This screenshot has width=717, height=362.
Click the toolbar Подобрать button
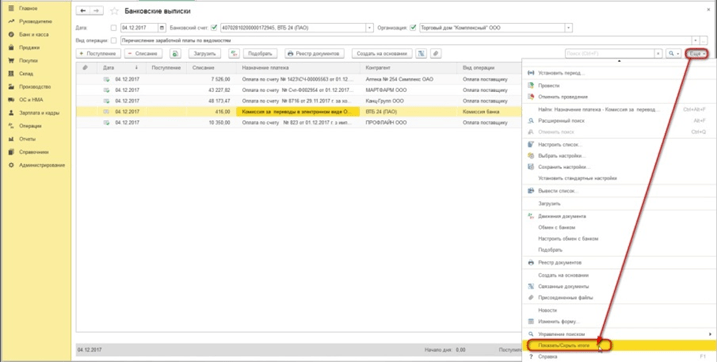[260, 53]
